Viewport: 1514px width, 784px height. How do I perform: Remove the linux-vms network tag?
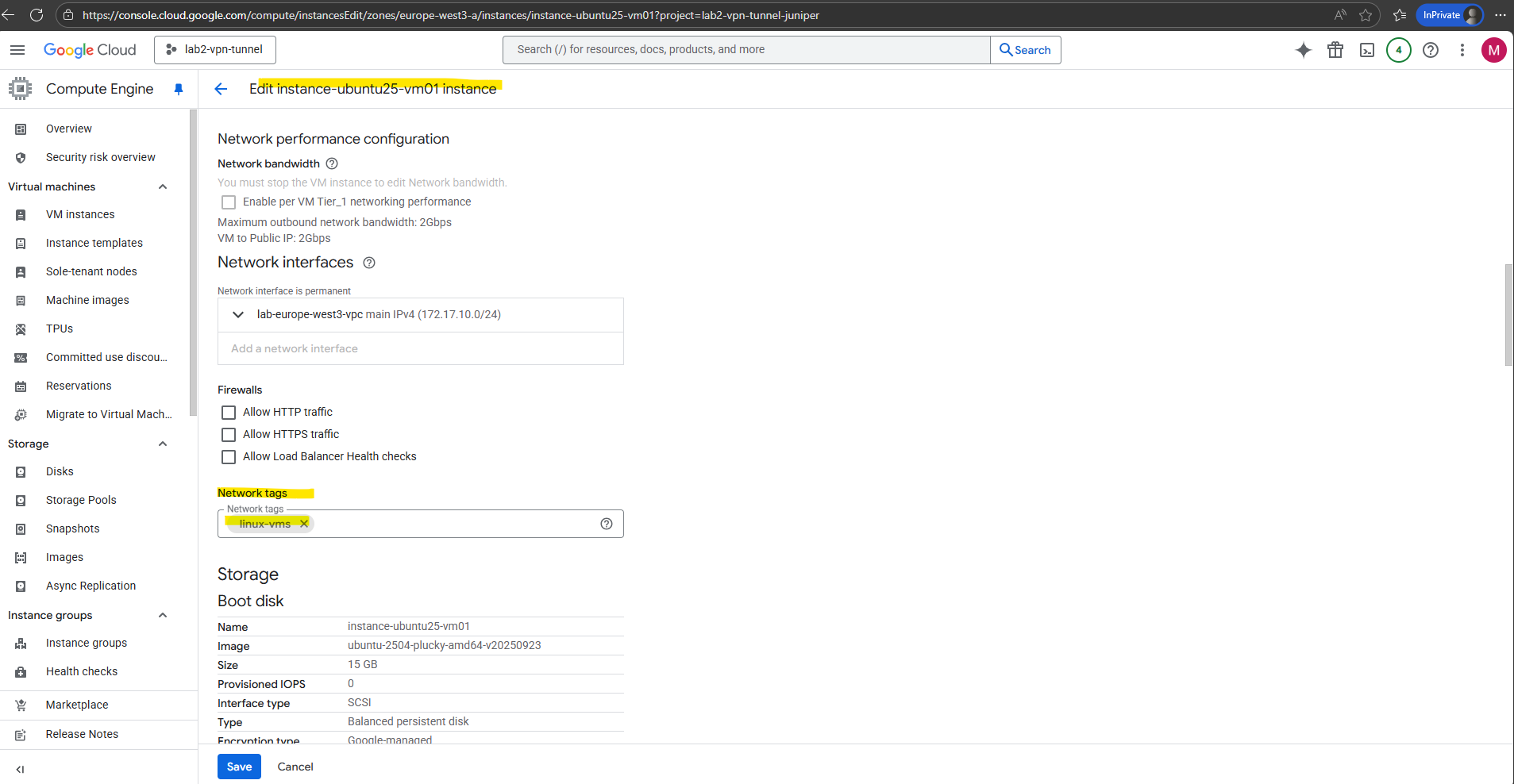pos(304,524)
